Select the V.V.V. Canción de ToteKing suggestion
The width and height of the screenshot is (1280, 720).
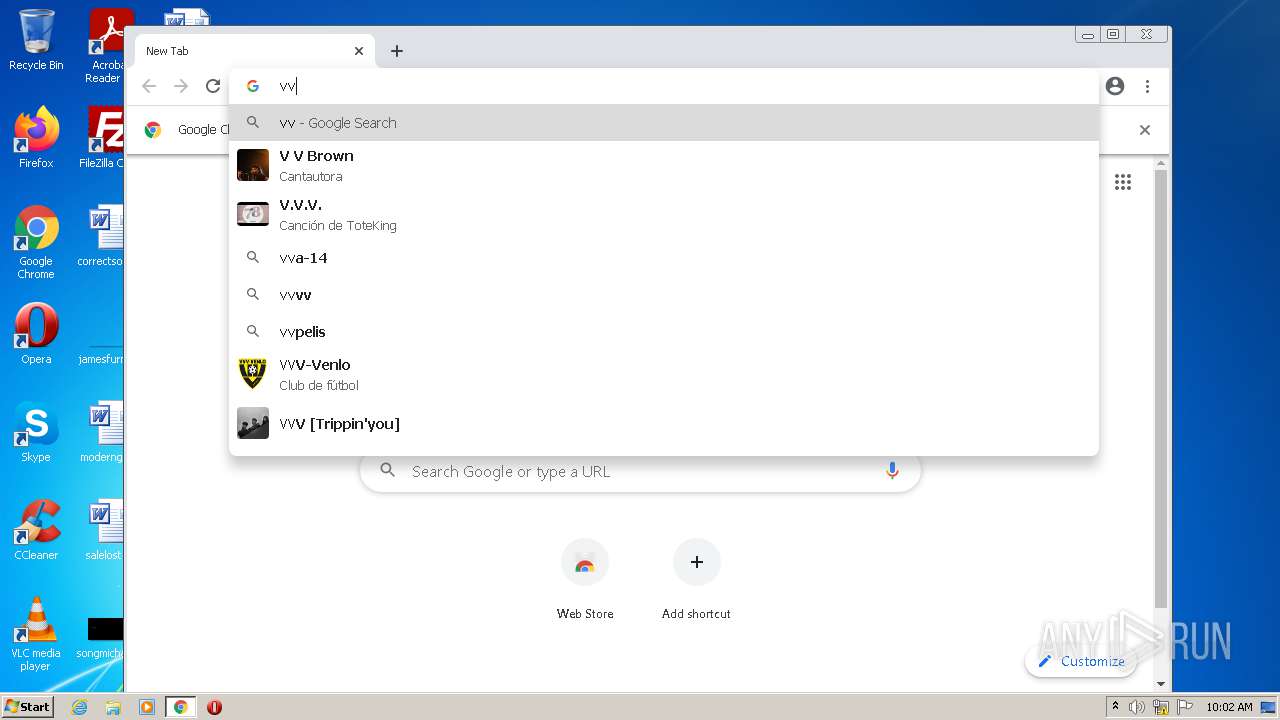click(x=664, y=214)
